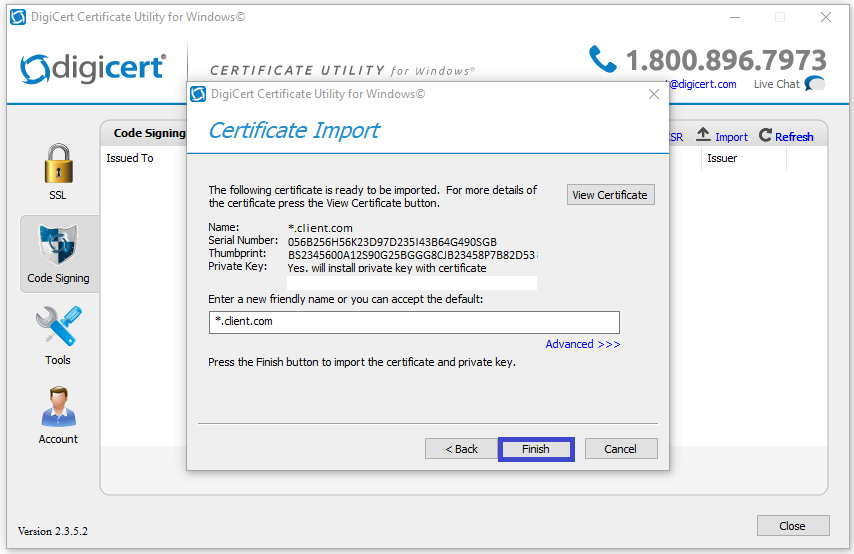Select the Code Signing shield icon
This screenshot has height=554, width=854.
[x=58, y=244]
